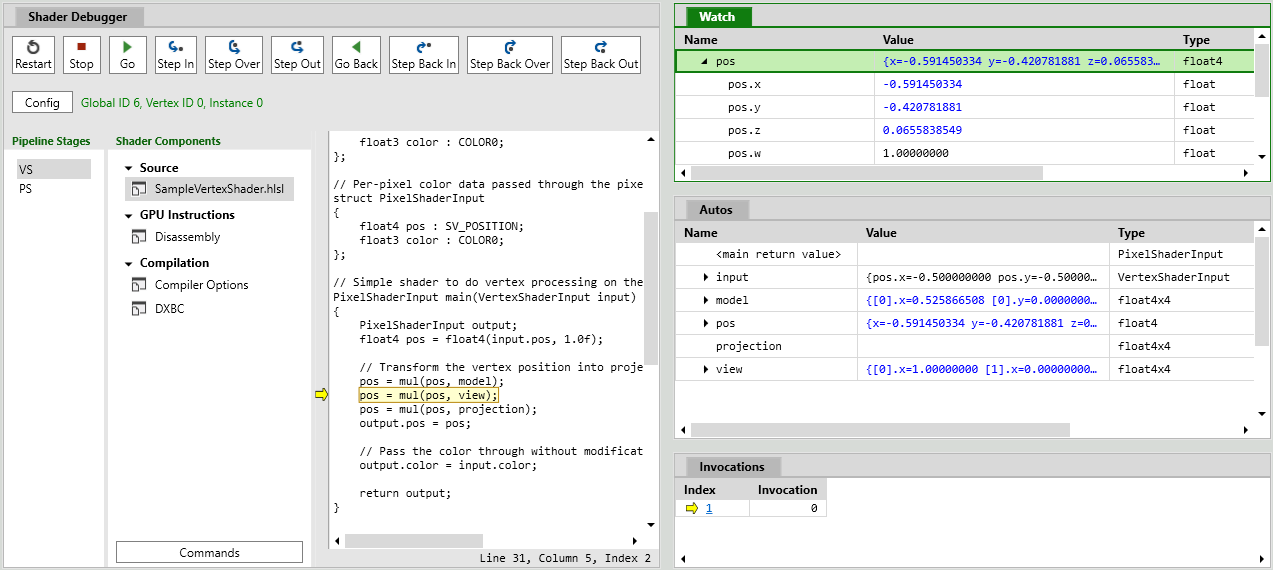Open the Disassembly view
The image size is (1273, 570).
187,237
